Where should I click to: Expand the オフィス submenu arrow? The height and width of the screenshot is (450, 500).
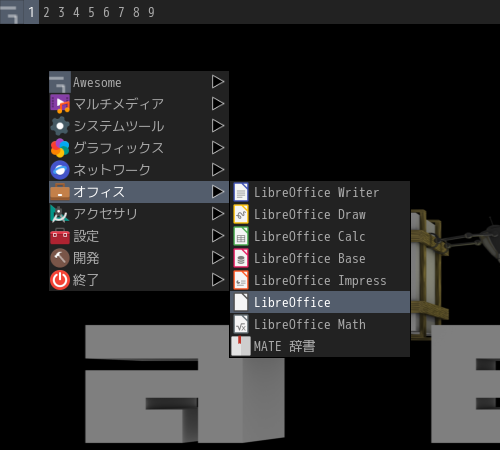pos(218,192)
